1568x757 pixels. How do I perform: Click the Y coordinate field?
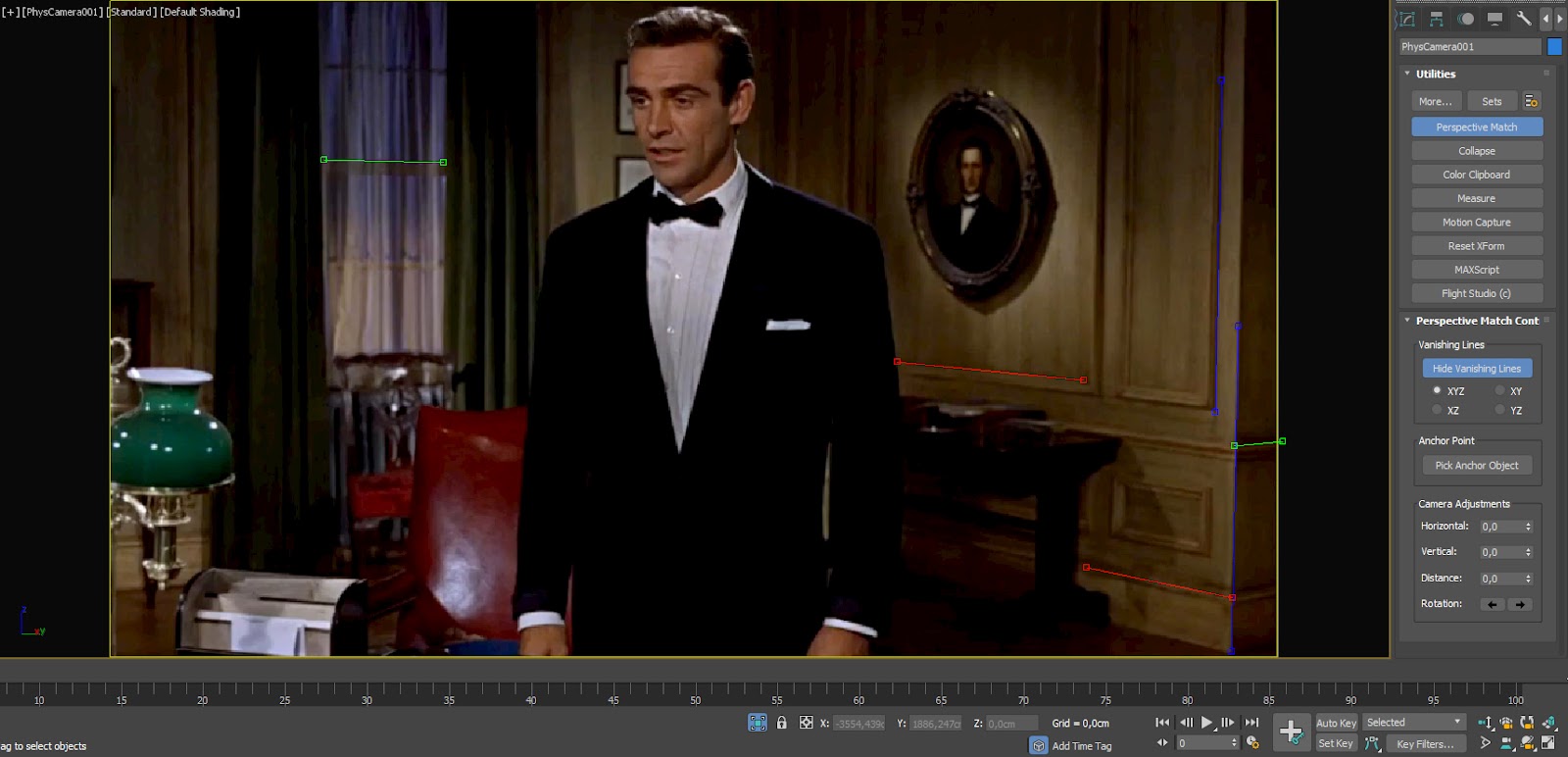[936, 724]
